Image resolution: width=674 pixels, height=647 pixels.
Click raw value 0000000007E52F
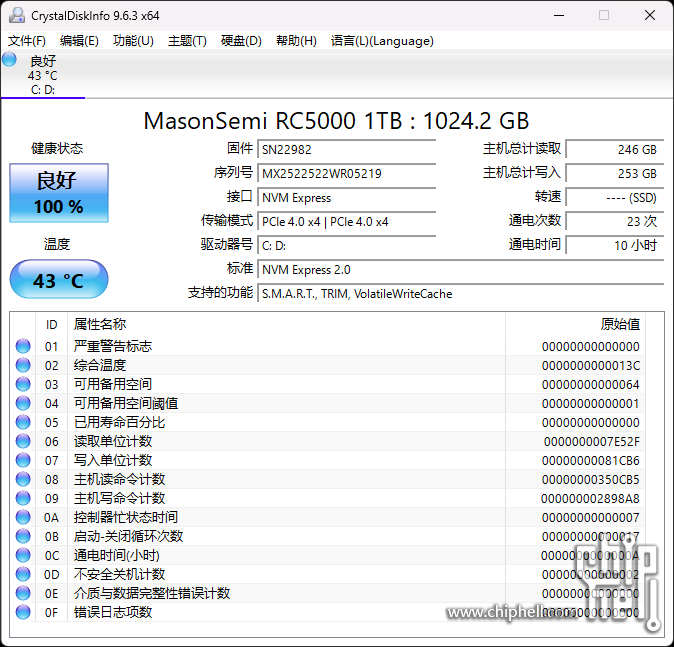(x=592, y=442)
